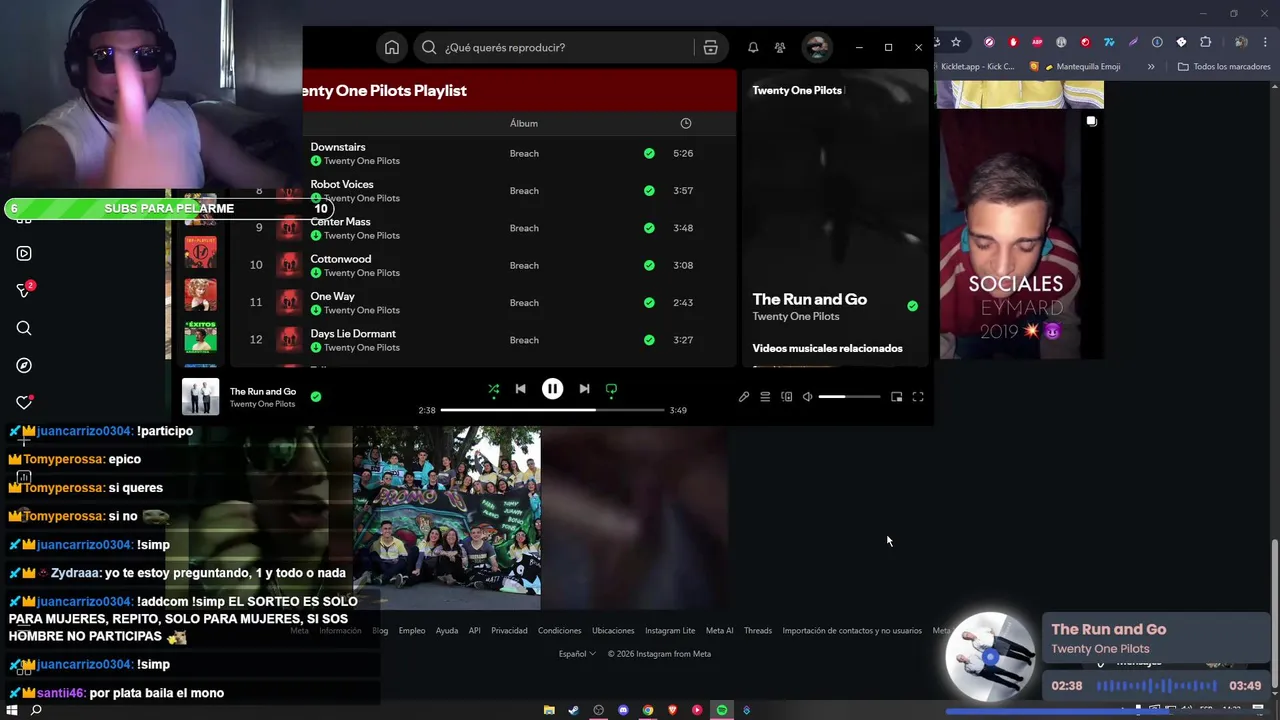1280x720 pixels.
Task: Open Threads link in Instagram footer
Action: (x=758, y=631)
